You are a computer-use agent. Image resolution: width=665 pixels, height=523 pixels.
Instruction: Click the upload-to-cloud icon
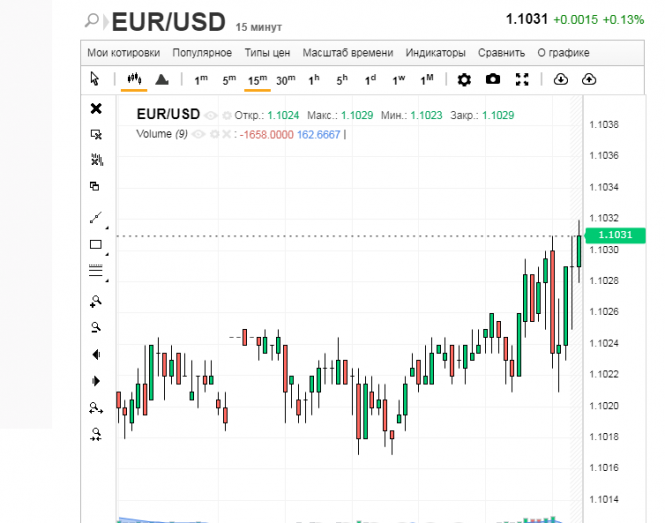(589, 79)
